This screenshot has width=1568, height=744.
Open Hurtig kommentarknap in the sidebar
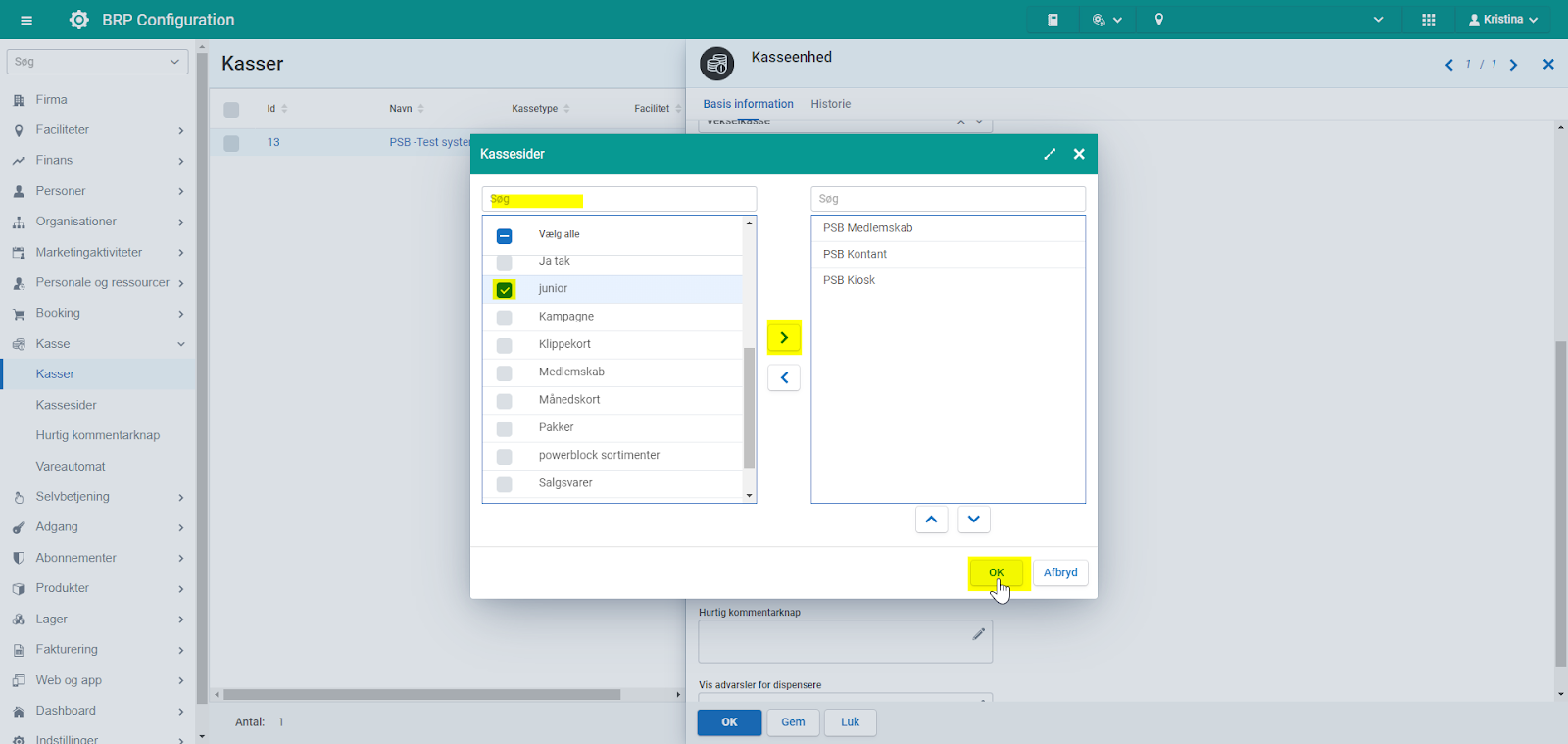[98, 435]
